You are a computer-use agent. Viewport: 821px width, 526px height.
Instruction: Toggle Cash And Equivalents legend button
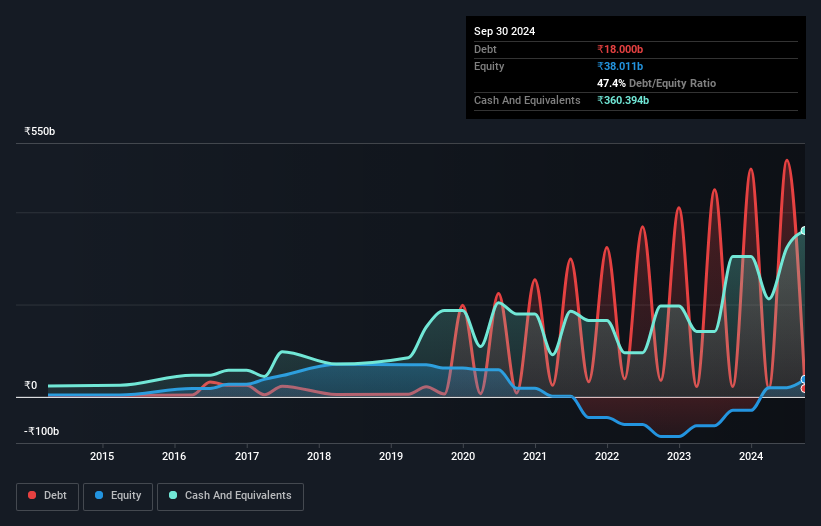point(230,496)
